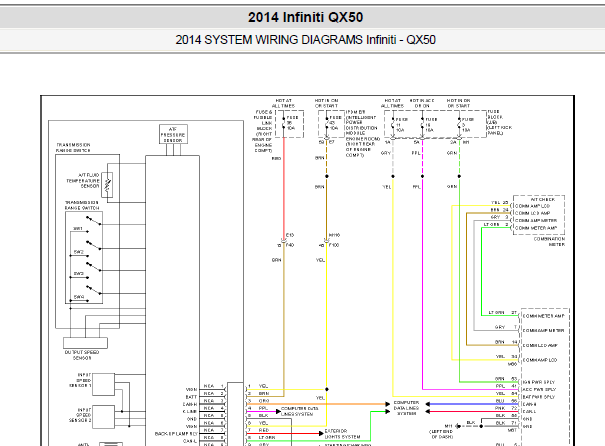Image resolution: width=605 pixels, height=446 pixels.
Task: Click the A/T CHECK label
Action: 542,199
